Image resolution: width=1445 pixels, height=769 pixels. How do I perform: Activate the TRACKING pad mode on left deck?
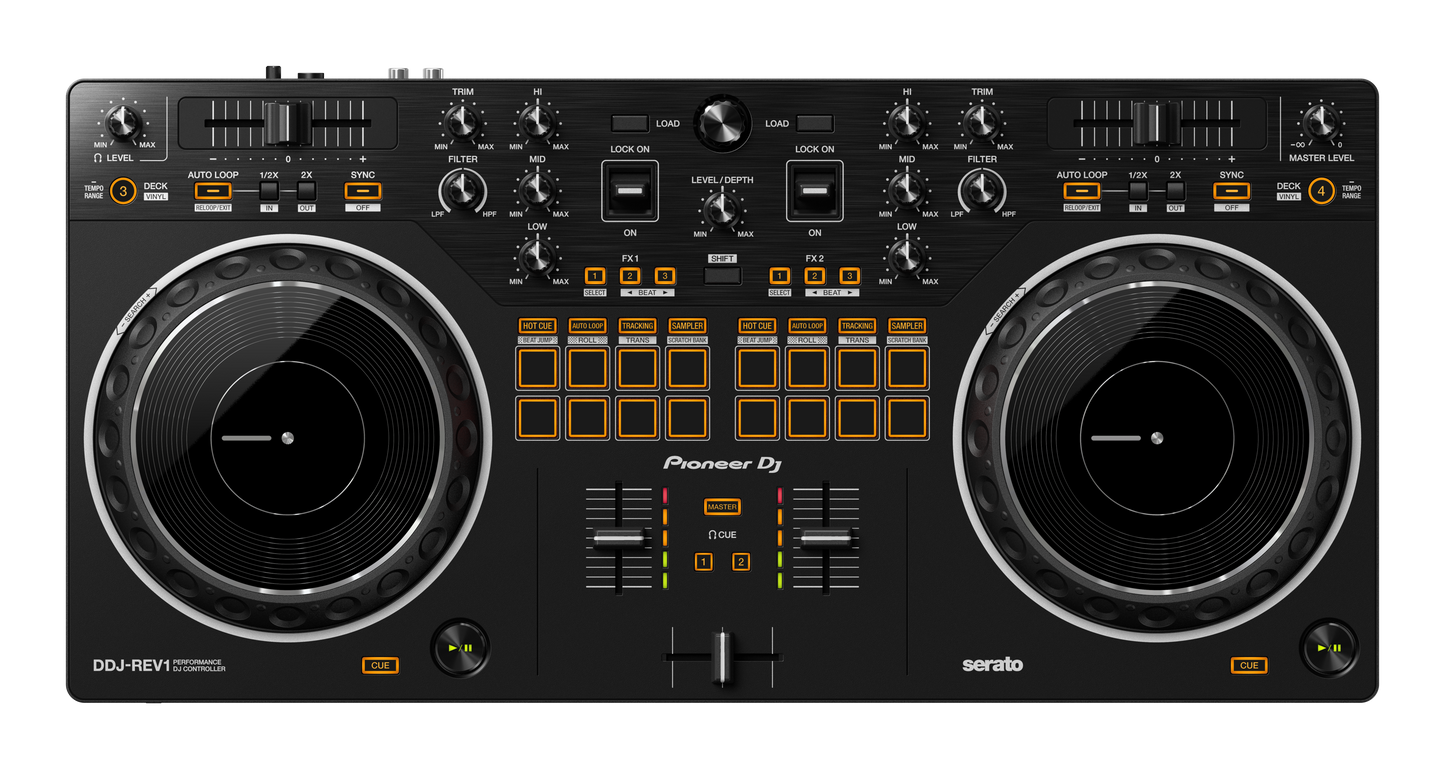pyautogui.click(x=637, y=325)
